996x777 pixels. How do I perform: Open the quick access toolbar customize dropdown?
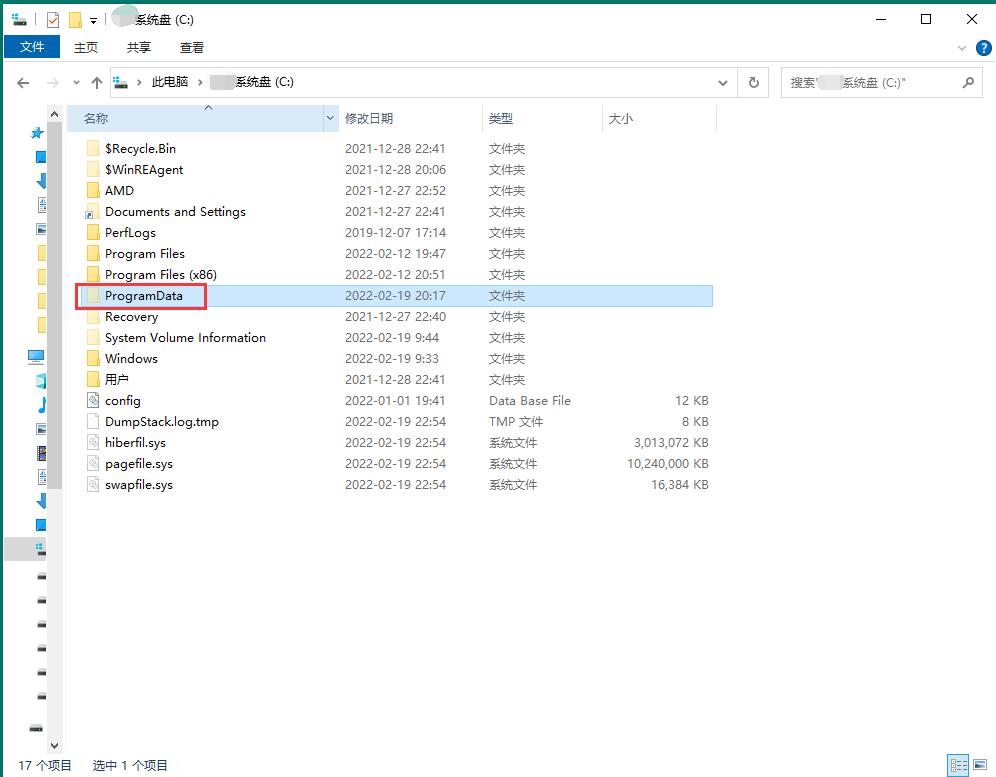coord(93,19)
